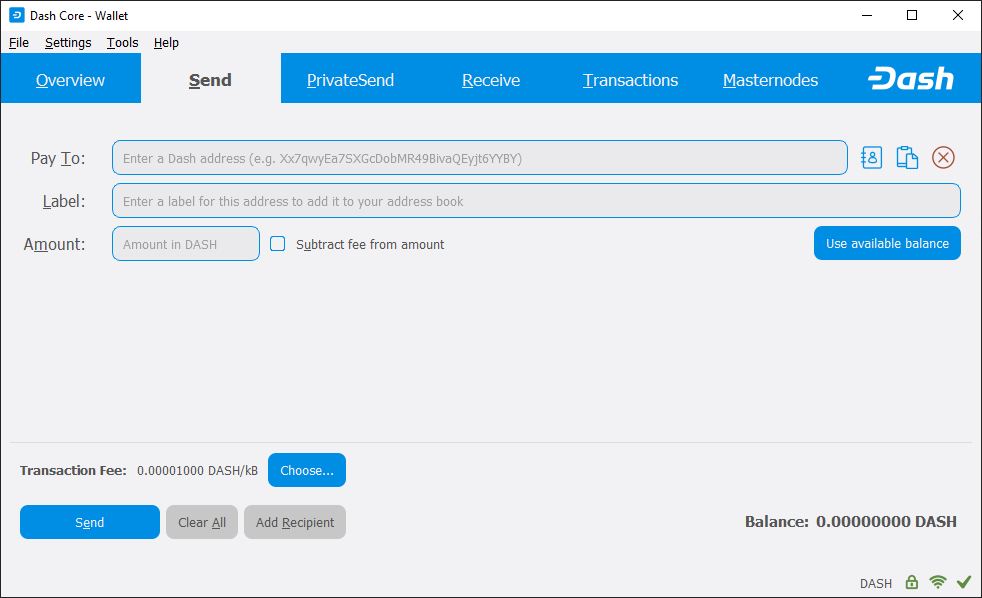Focus the Amount in DASH field
982x598 pixels.
point(185,244)
